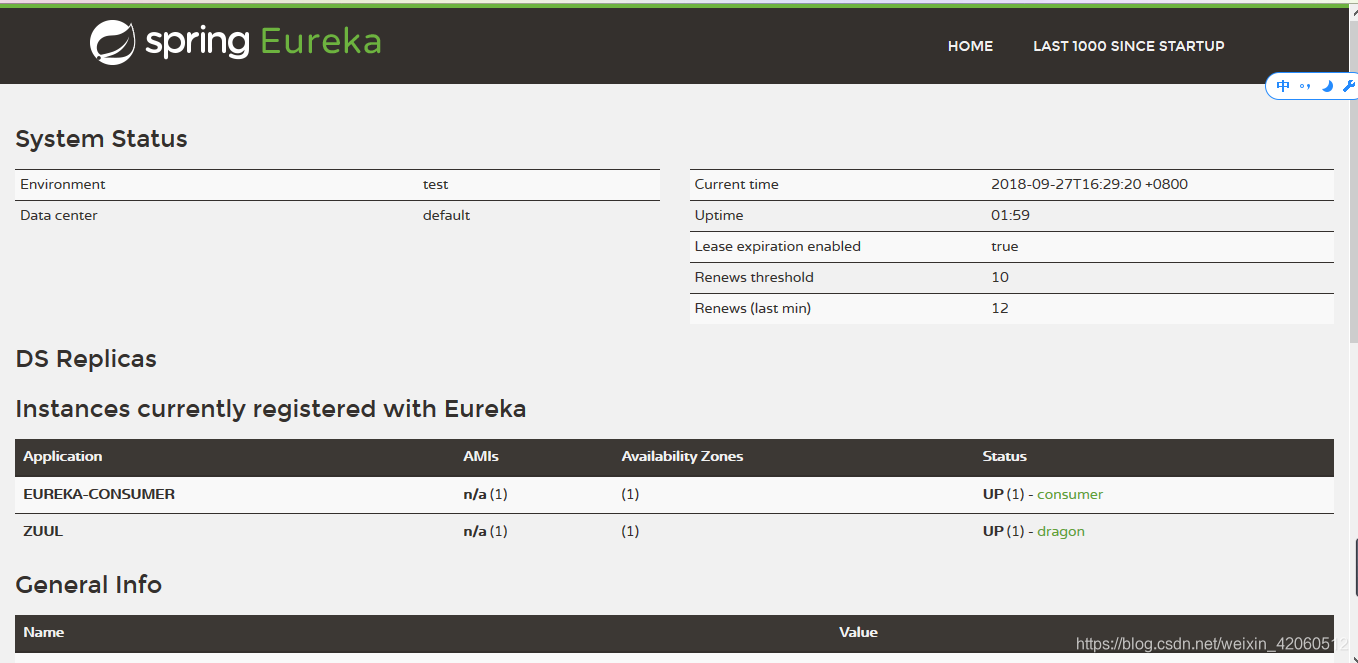Open the HOME navigation item

[970, 46]
